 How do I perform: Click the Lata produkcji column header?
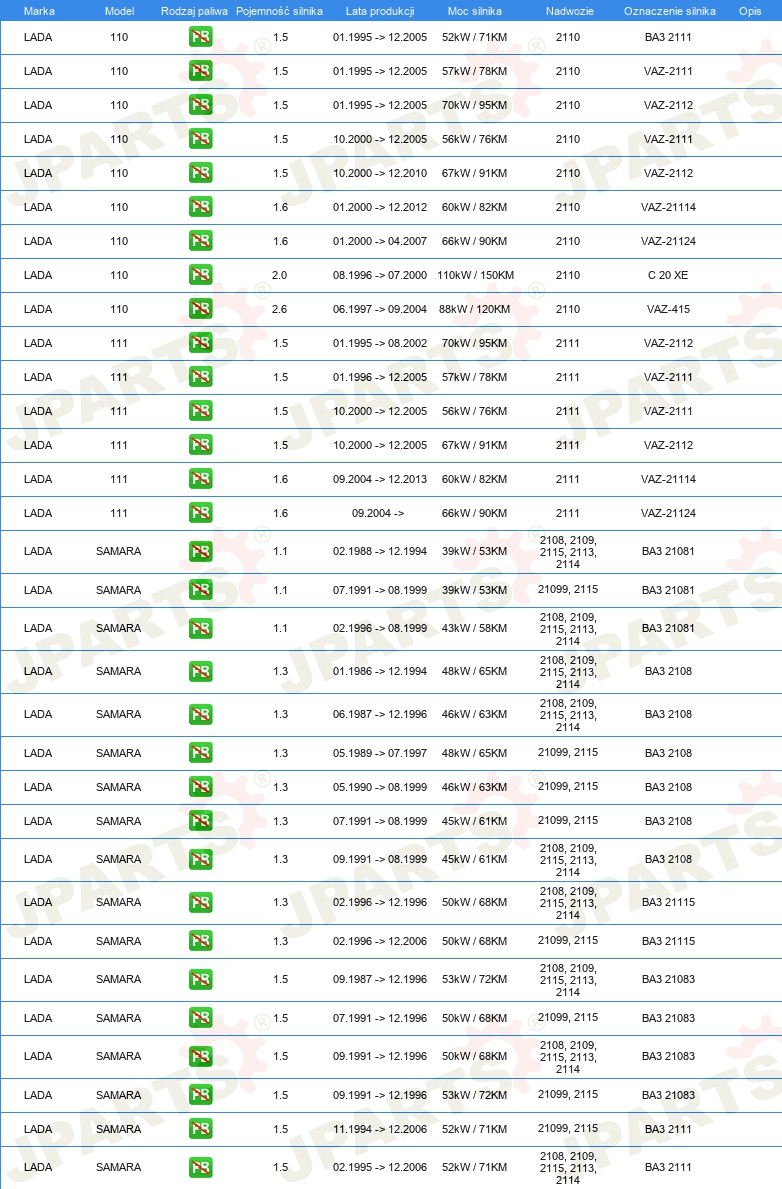pos(380,11)
